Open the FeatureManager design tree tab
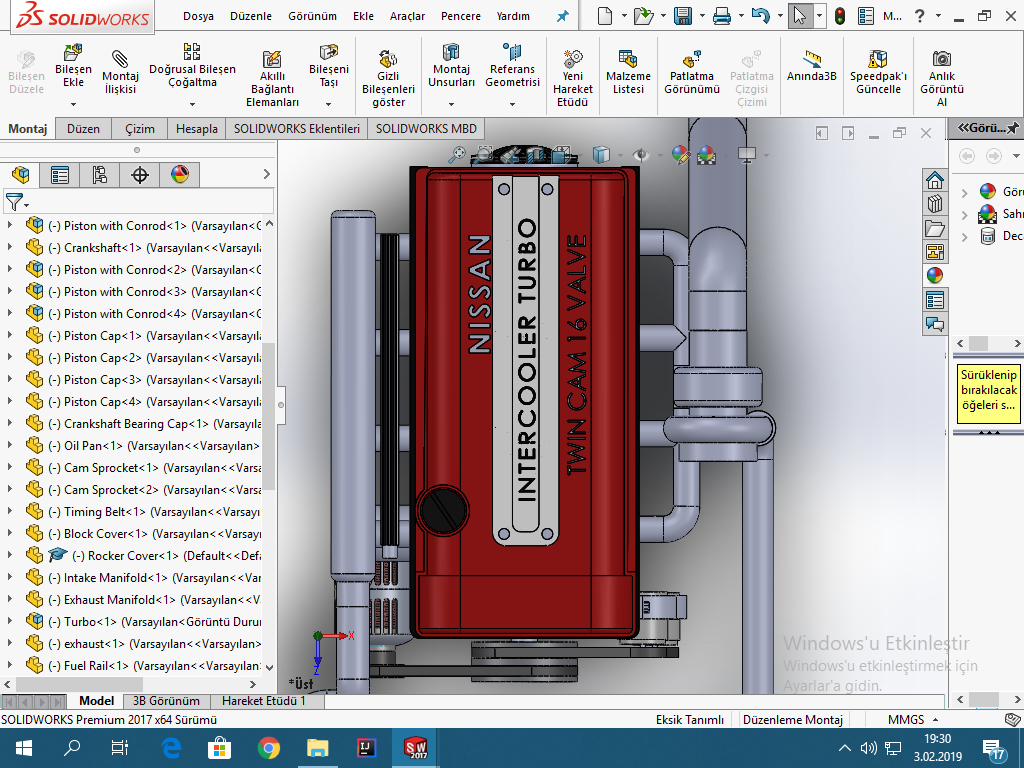1024x768 pixels. pos(20,174)
